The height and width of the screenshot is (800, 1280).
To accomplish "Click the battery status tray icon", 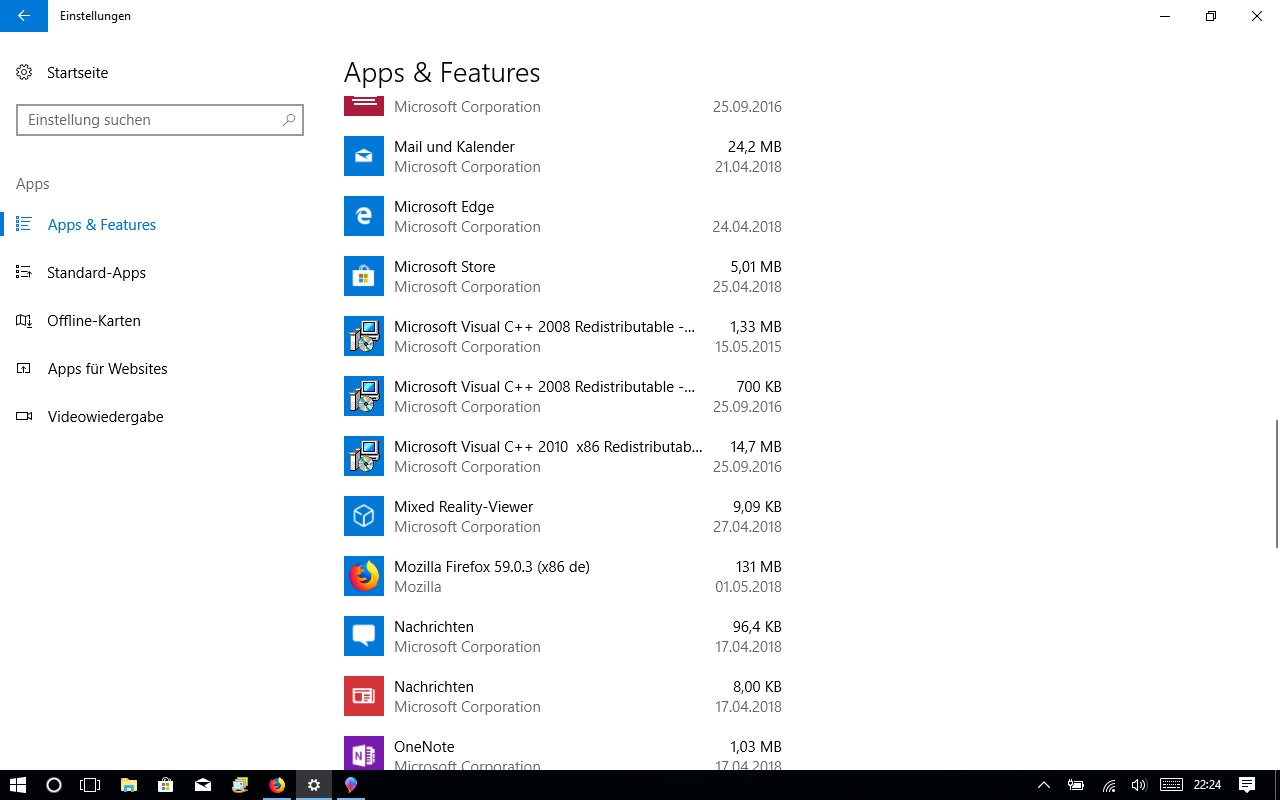I will 1076,785.
